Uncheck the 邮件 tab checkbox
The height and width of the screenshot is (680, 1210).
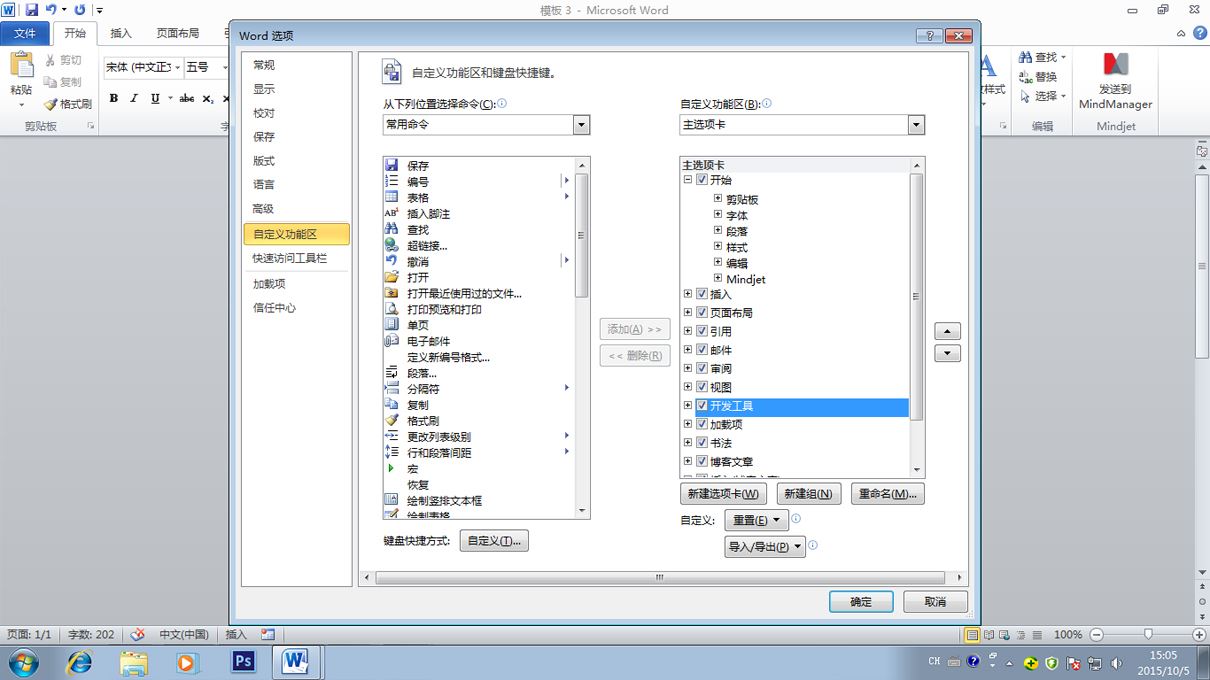click(702, 350)
